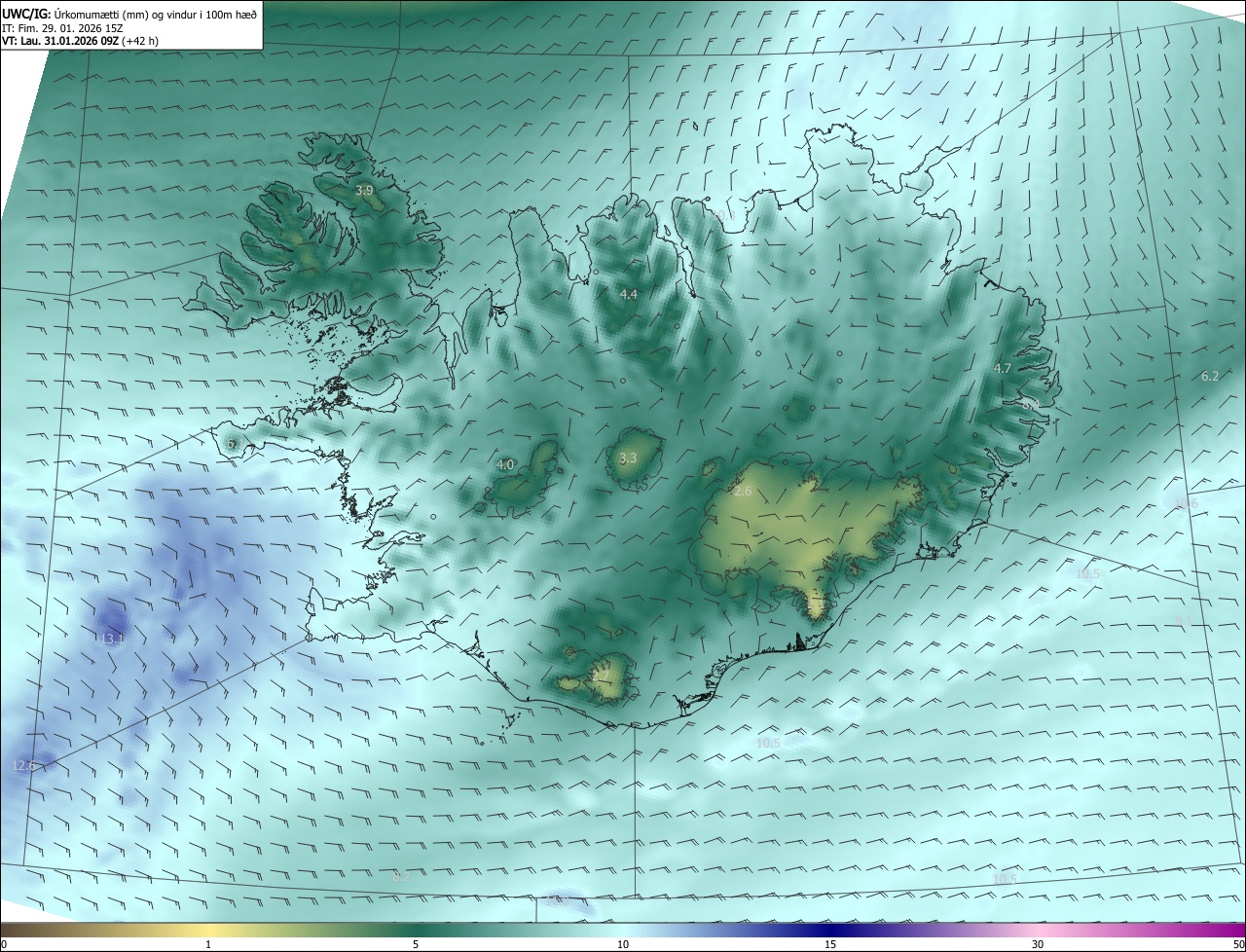Click the 5 tick label on the color scale
The height and width of the screenshot is (952, 1246).
(x=416, y=944)
